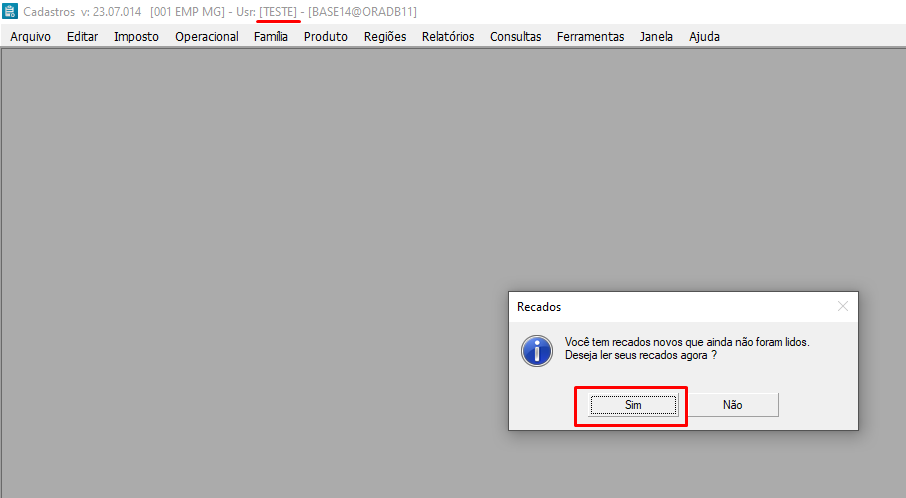Open the Produto menu
The image size is (906, 498).
point(326,36)
